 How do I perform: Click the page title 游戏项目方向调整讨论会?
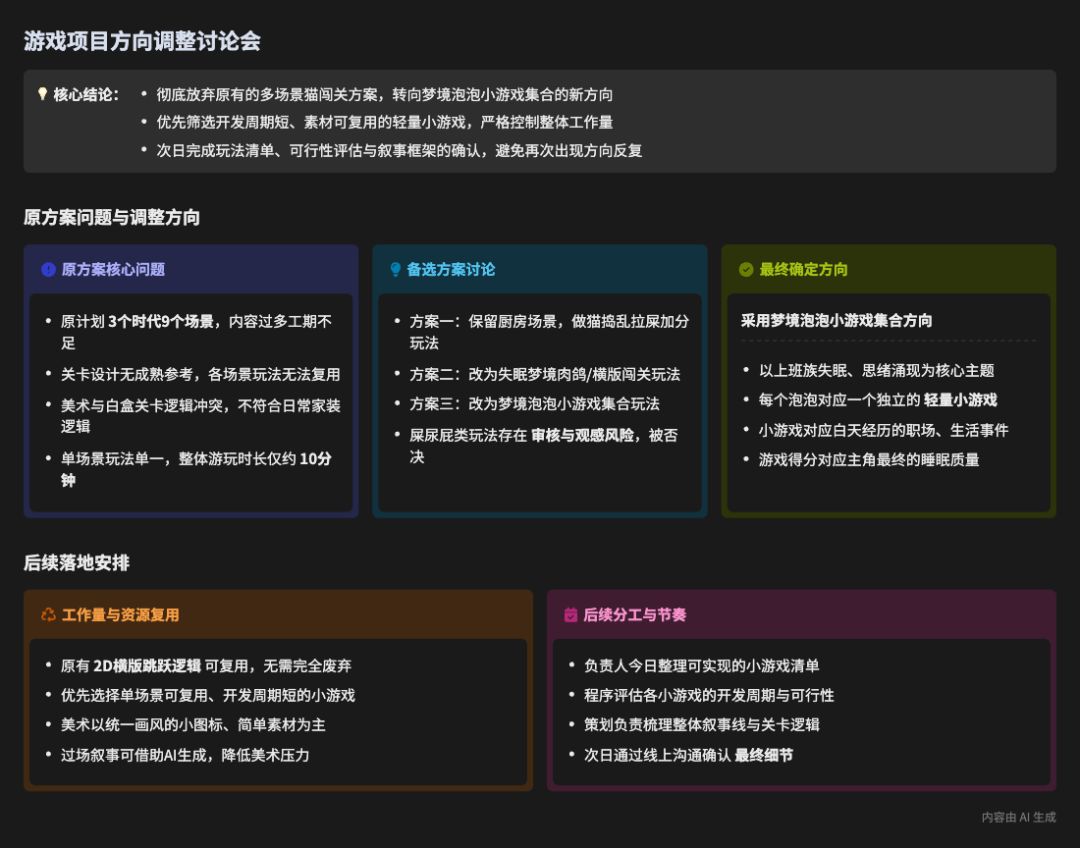(143, 41)
